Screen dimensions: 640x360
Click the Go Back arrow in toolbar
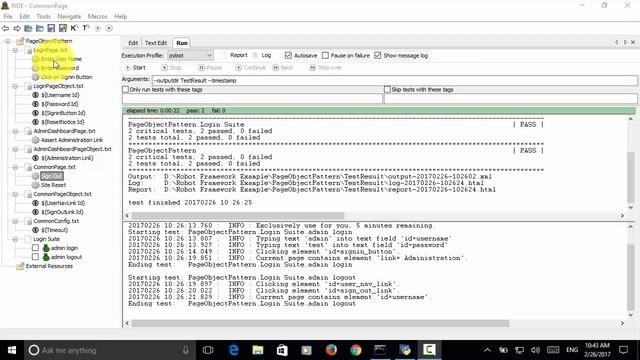[6, 28]
